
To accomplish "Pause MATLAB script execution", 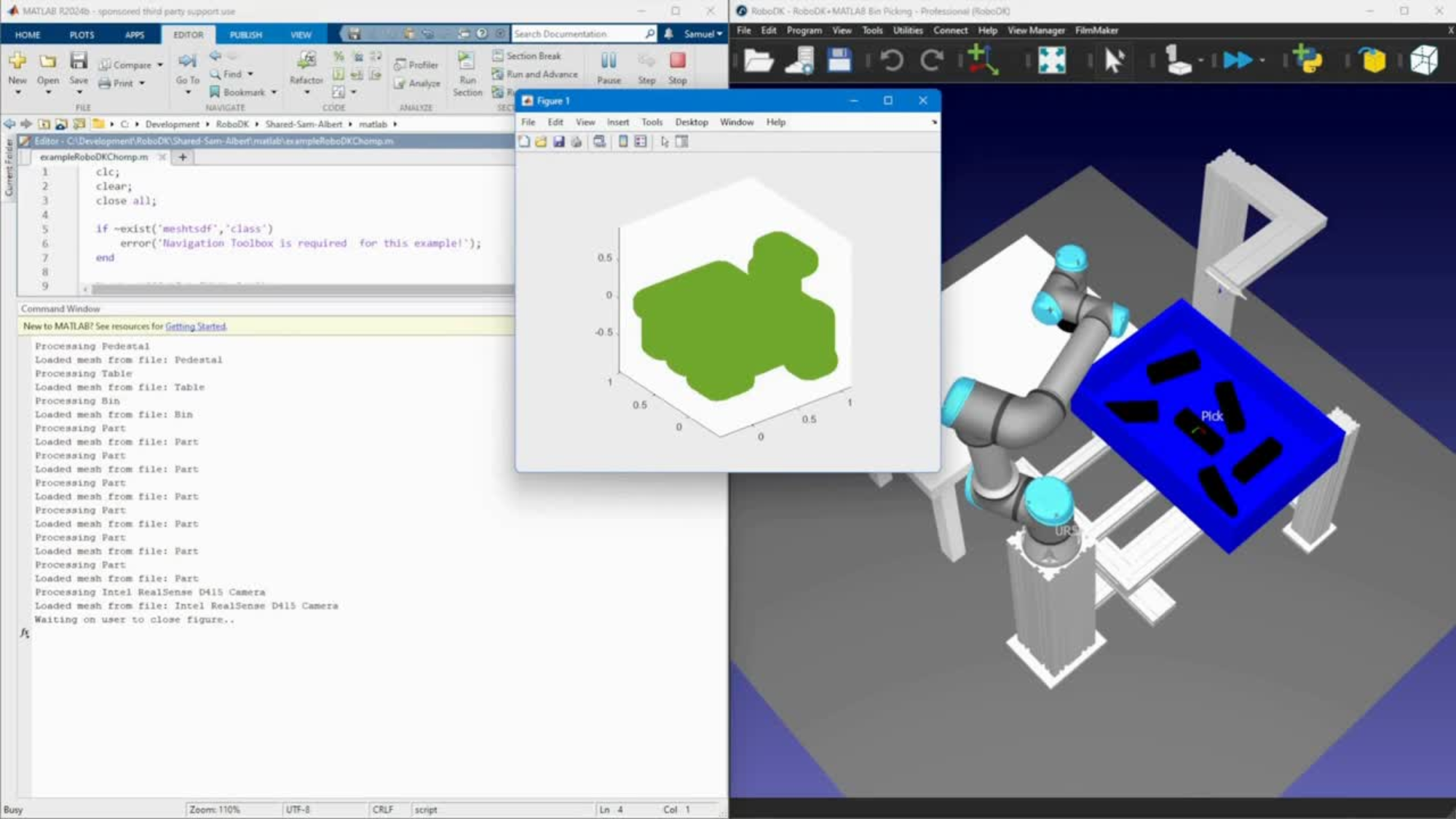I will click(x=609, y=67).
